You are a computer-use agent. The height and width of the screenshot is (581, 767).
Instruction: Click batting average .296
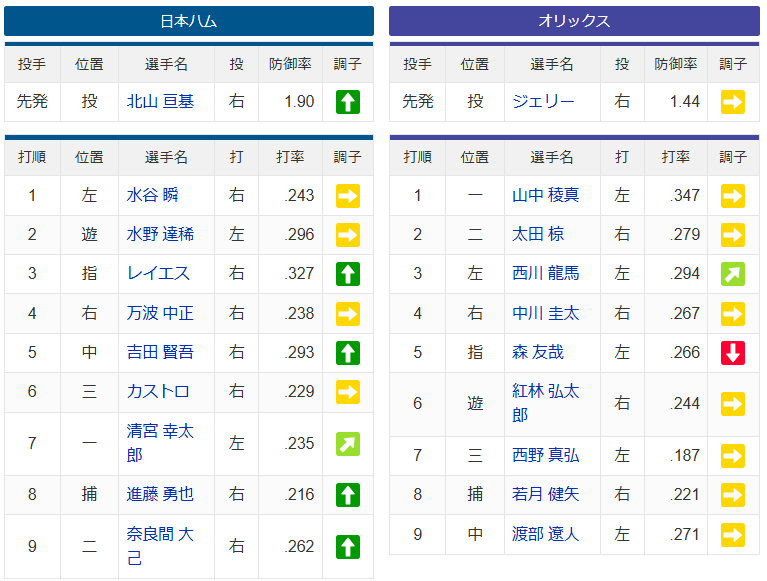coord(299,234)
